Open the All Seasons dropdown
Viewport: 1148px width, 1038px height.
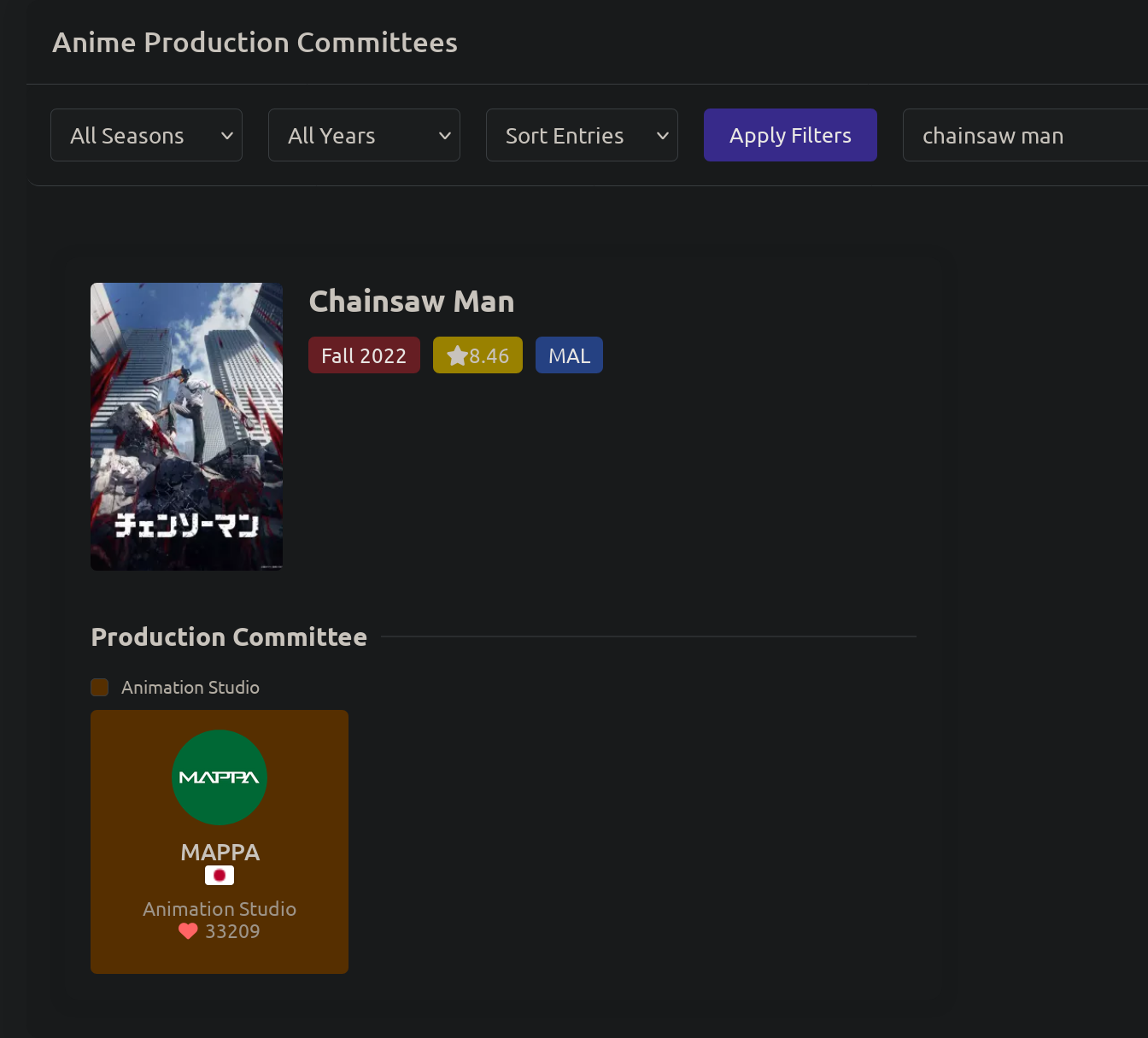[146, 135]
